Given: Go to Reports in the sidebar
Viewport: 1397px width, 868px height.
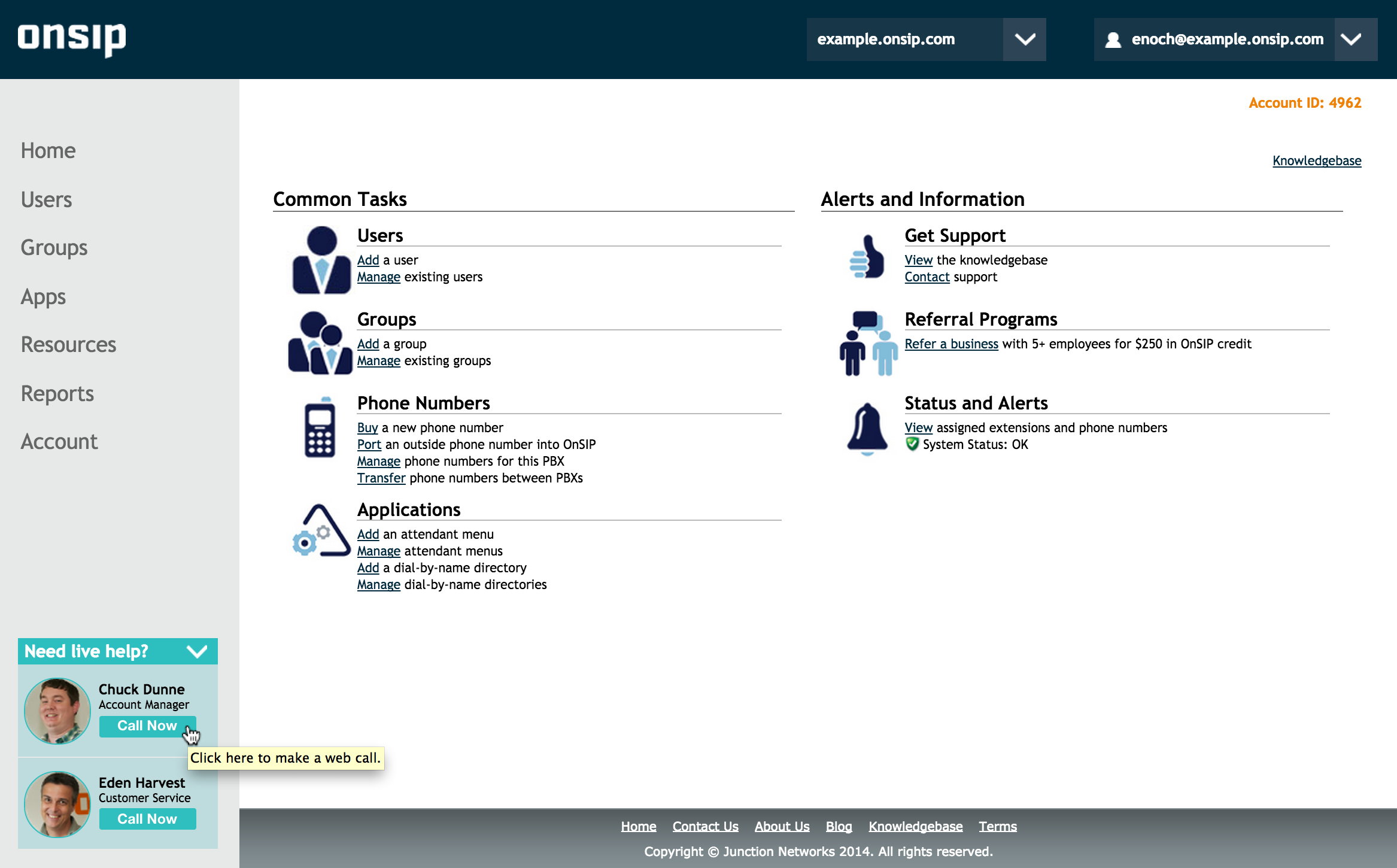Looking at the screenshot, I should pos(57,394).
